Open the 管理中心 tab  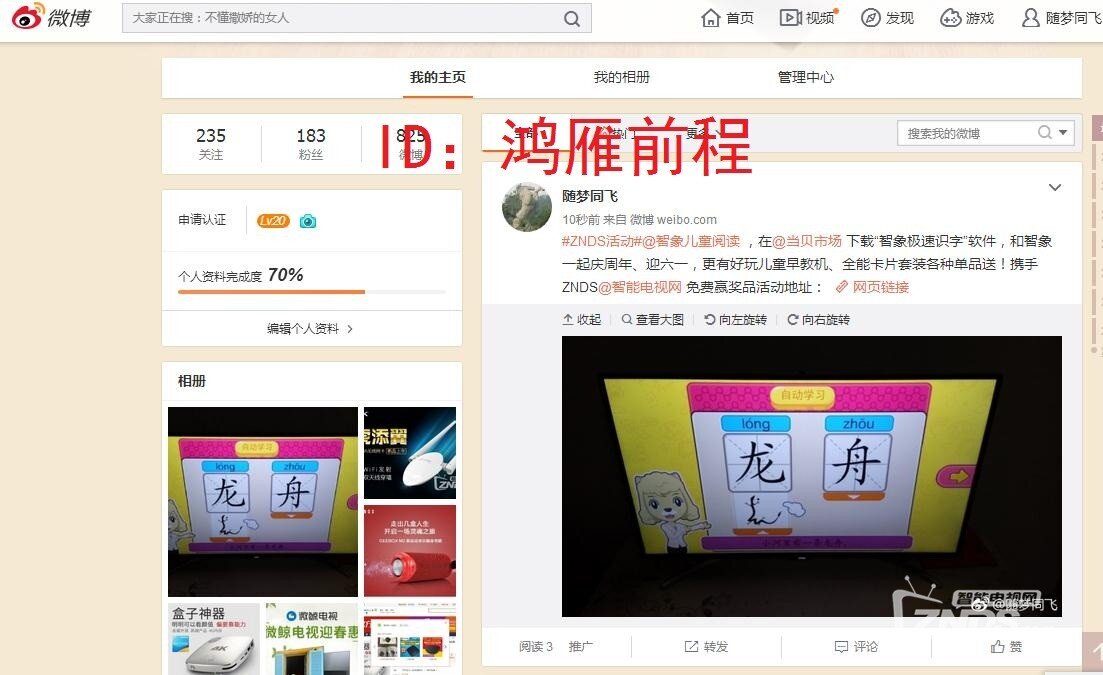[805, 76]
